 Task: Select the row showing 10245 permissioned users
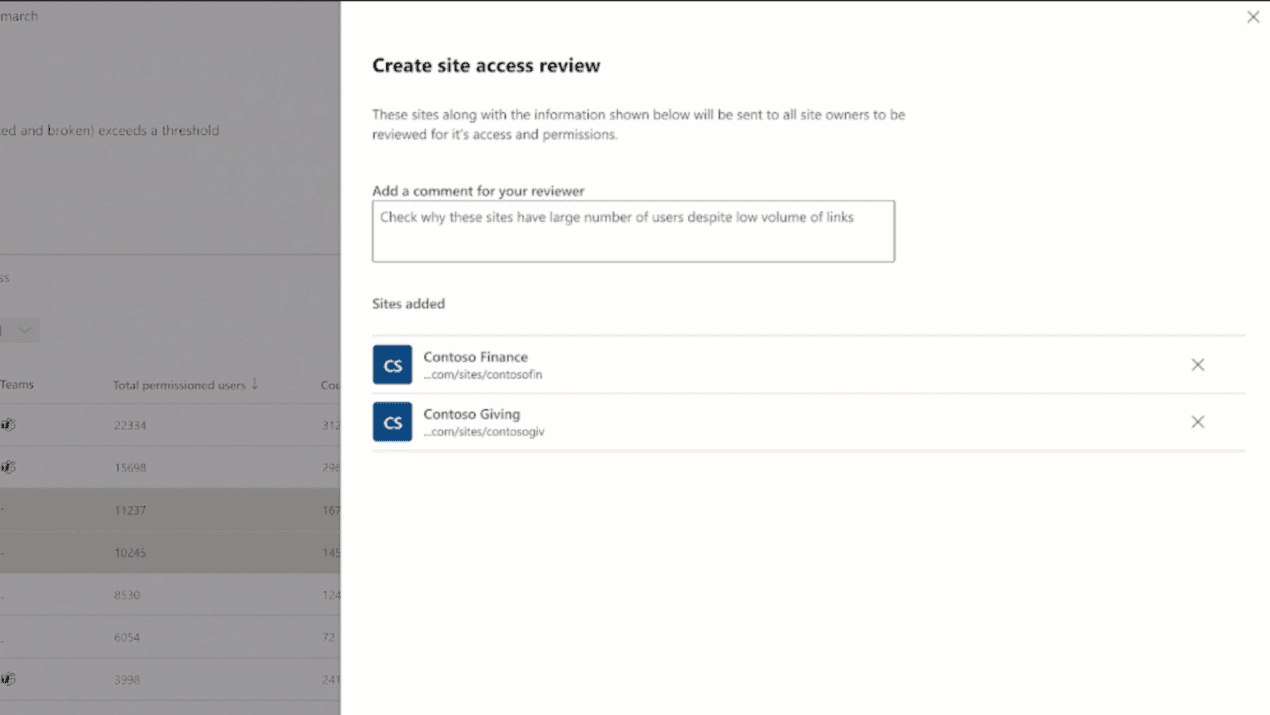coord(170,551)
